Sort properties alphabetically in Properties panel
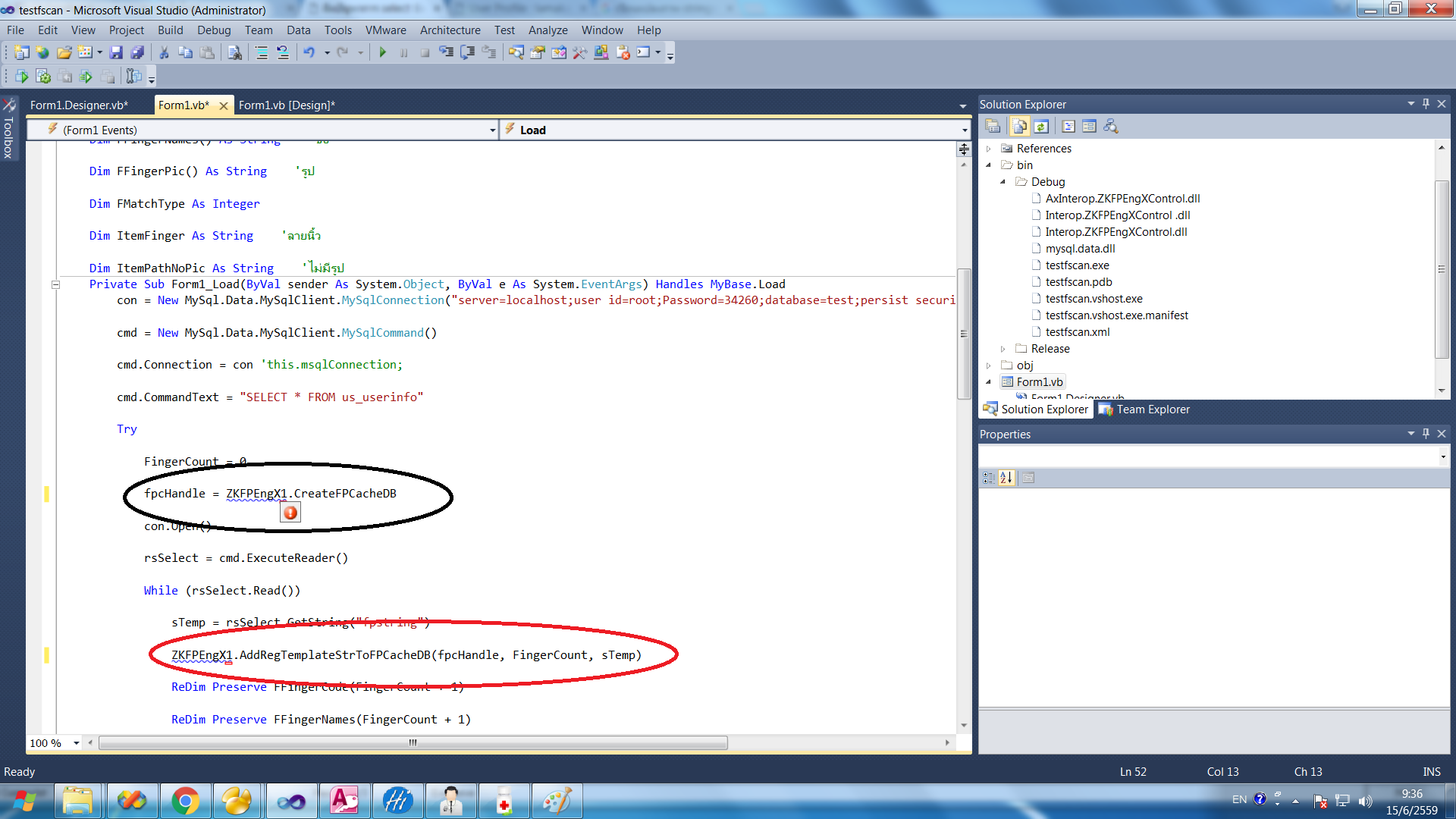The height and width of the screenshot is (819, 1456). (1006, 478)
